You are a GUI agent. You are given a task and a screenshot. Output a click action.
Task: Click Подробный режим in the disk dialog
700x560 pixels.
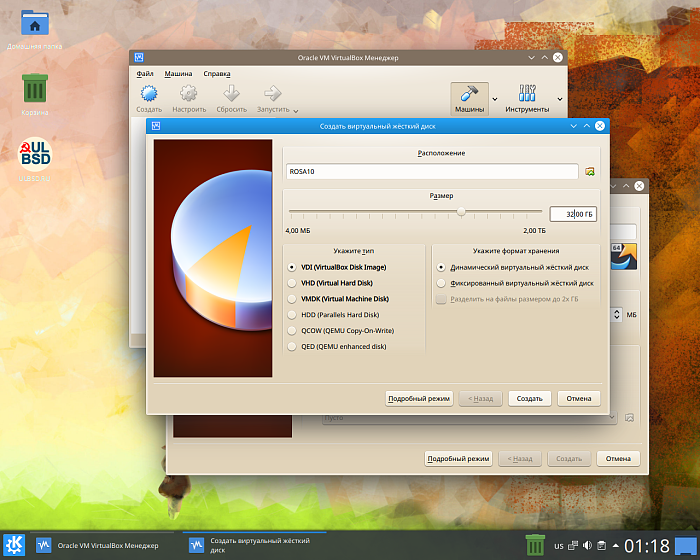(x=419, y=398)
